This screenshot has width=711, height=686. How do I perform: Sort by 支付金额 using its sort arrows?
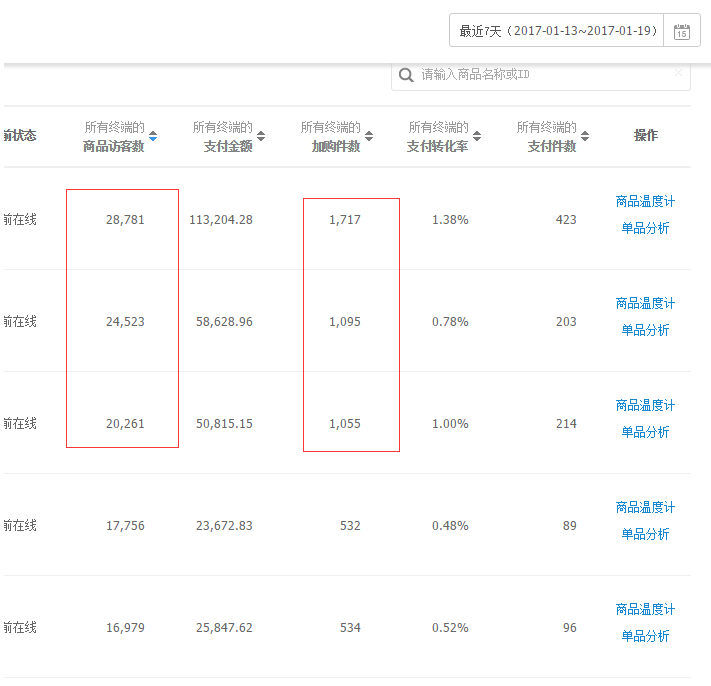click(x=261, y=136)
